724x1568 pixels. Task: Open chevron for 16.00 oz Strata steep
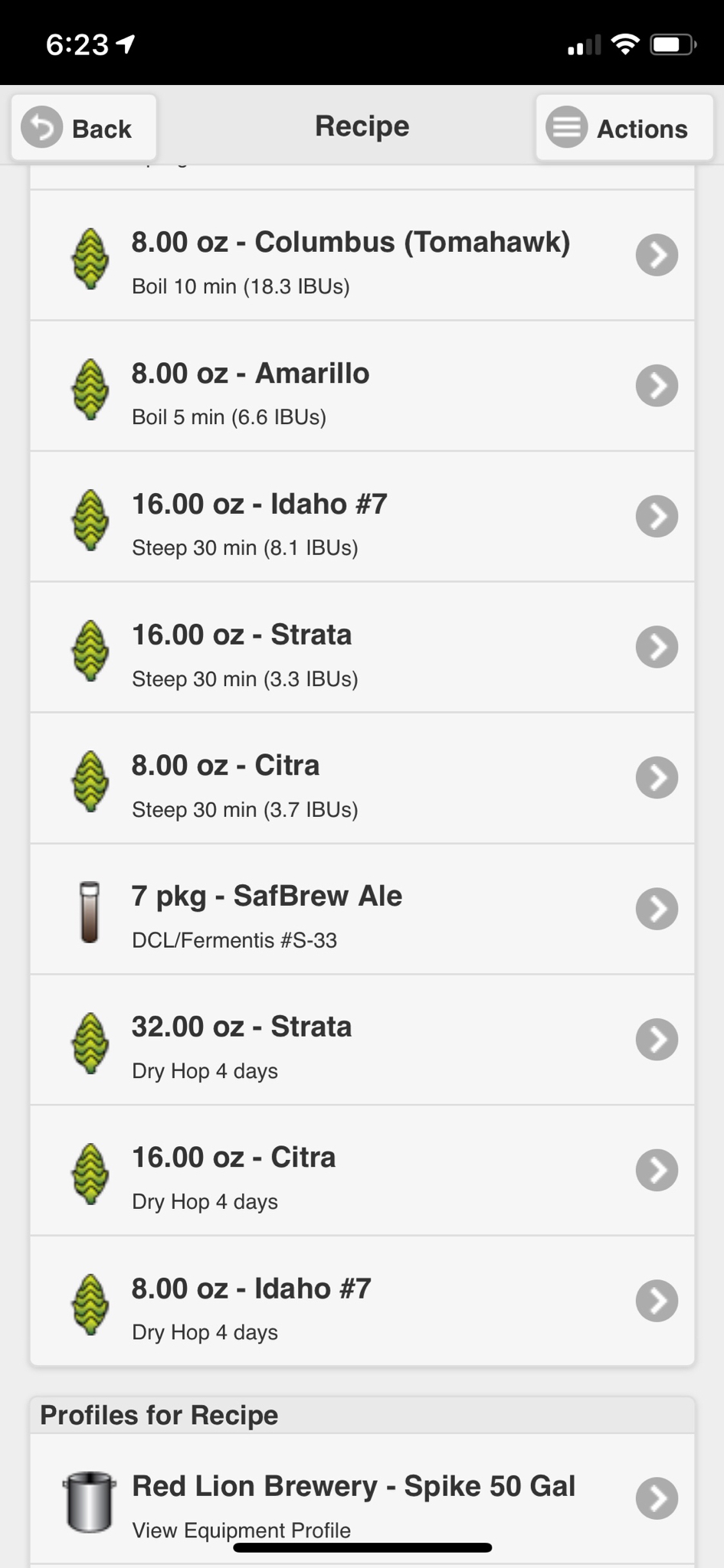[x=657, y=647]
